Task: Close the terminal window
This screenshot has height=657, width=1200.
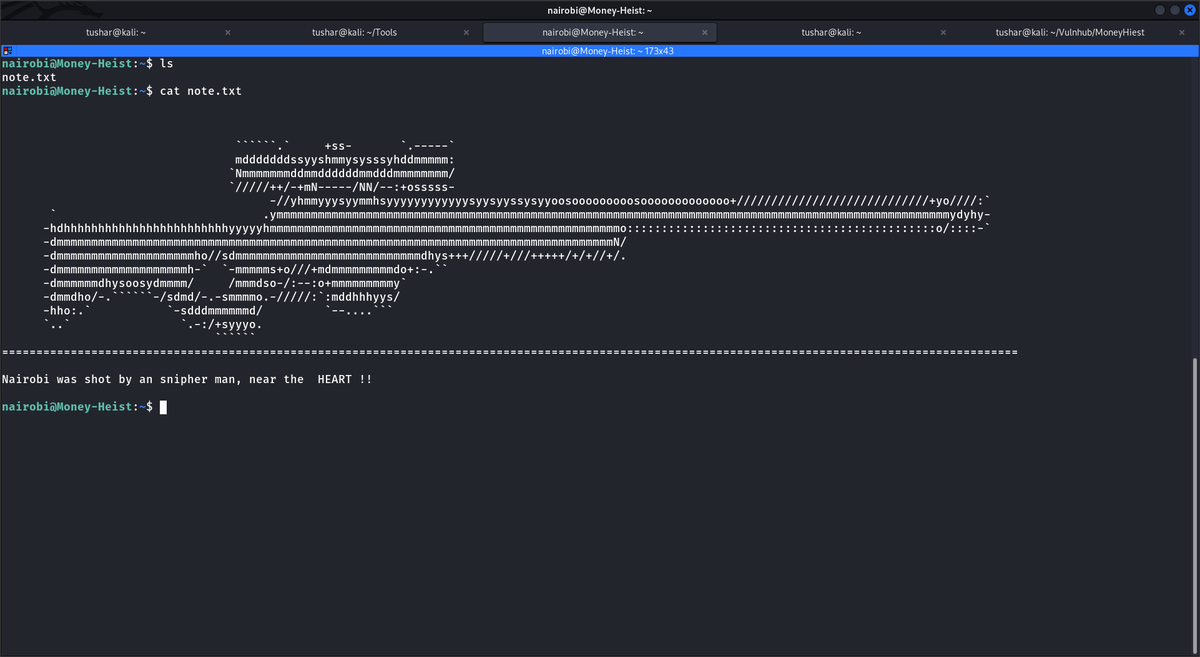Action: pos(1189,10)
